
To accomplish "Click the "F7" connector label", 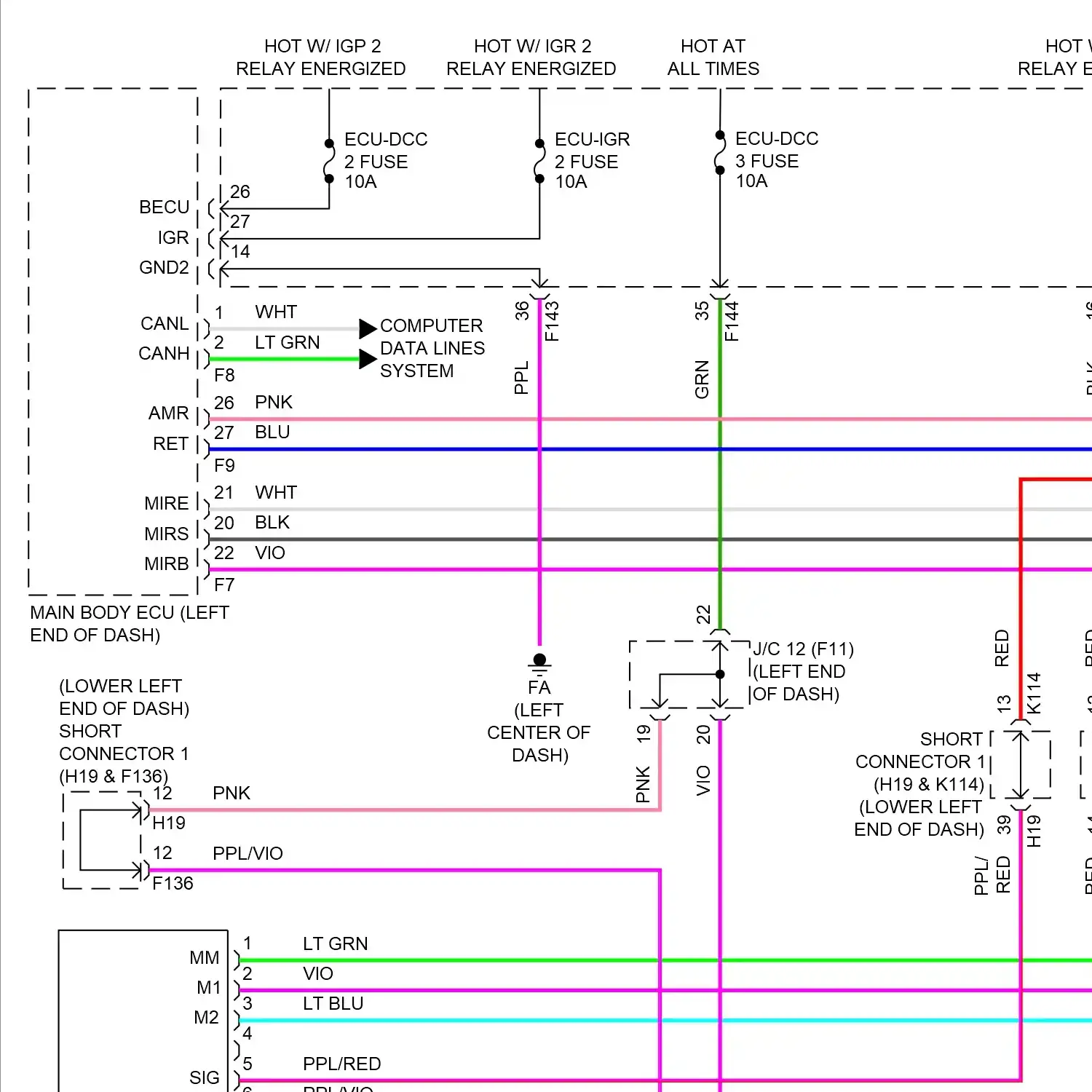I will point(224,585).
